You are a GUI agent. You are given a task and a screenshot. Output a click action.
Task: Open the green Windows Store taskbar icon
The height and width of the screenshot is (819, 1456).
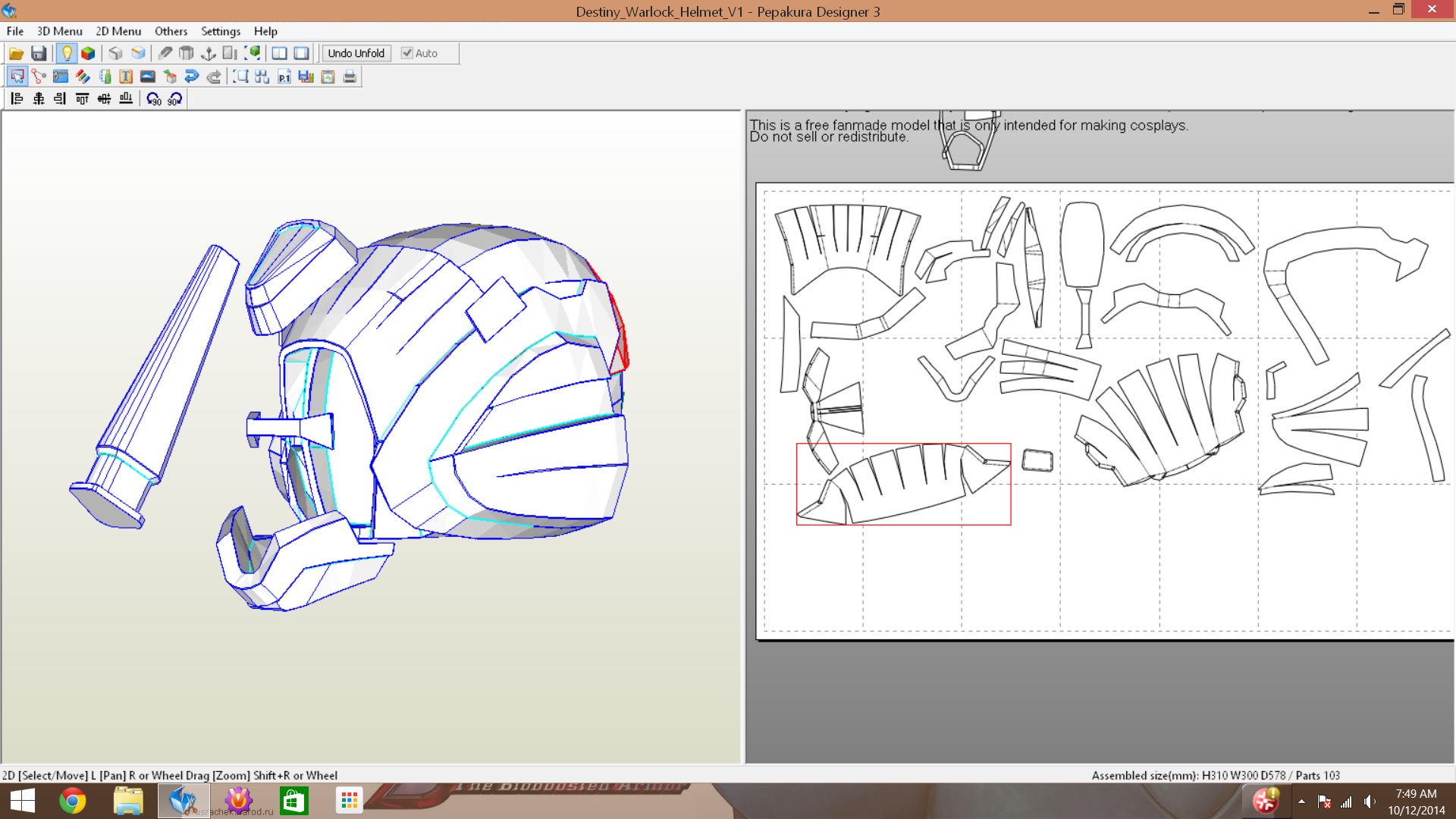click(x=293, y=801)
